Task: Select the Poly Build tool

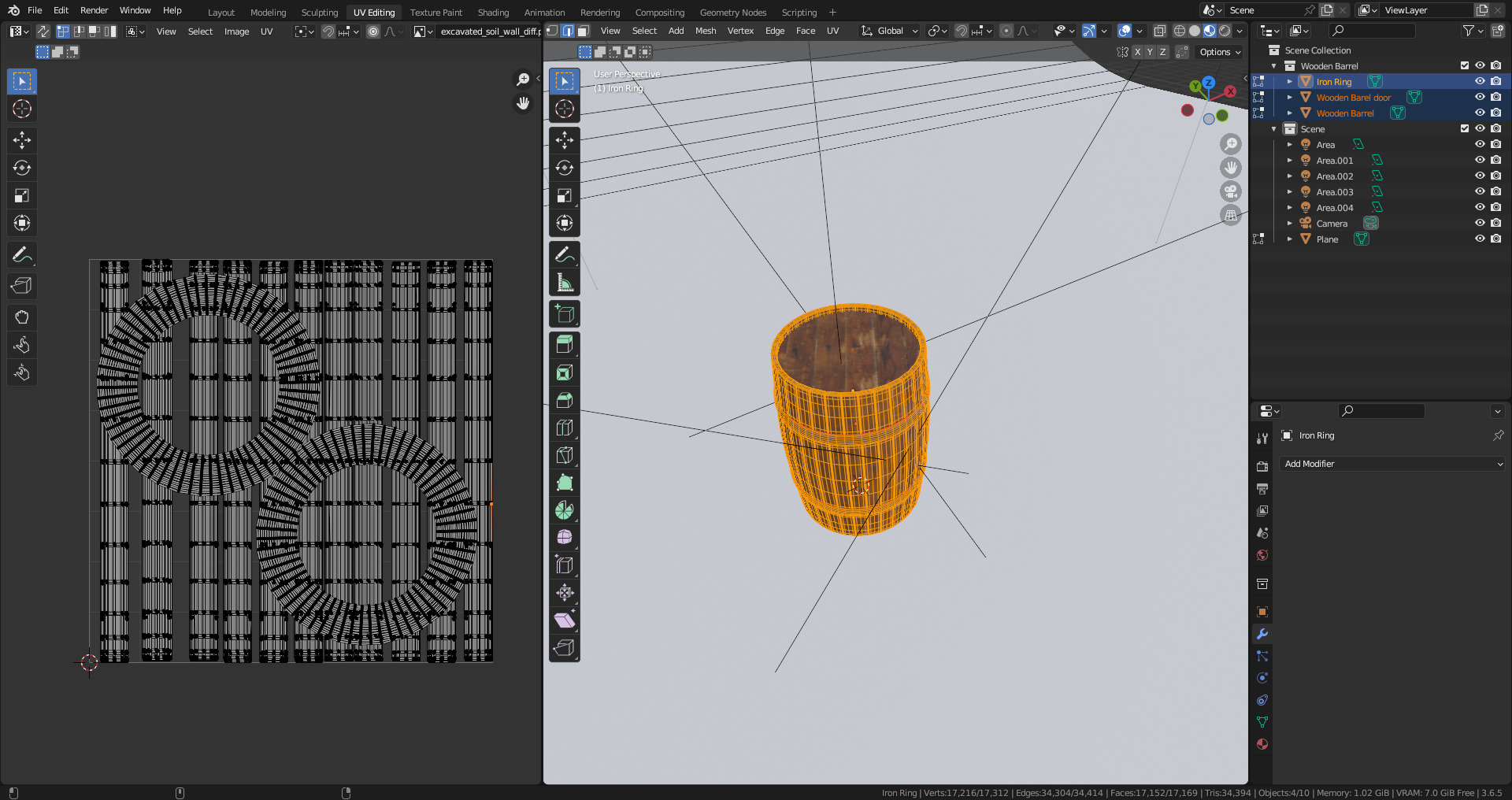Action: pyautogui.click(x=565, y=483)
